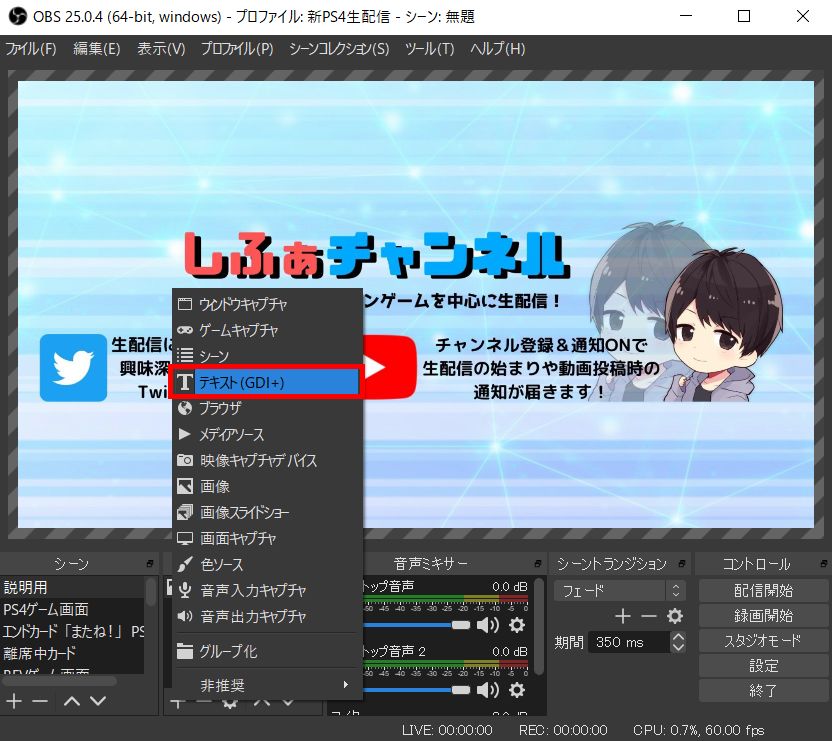Viewport: 832px width, 741px height.
Task: Open the Edit (編集) menu
Action: [97, 49]
